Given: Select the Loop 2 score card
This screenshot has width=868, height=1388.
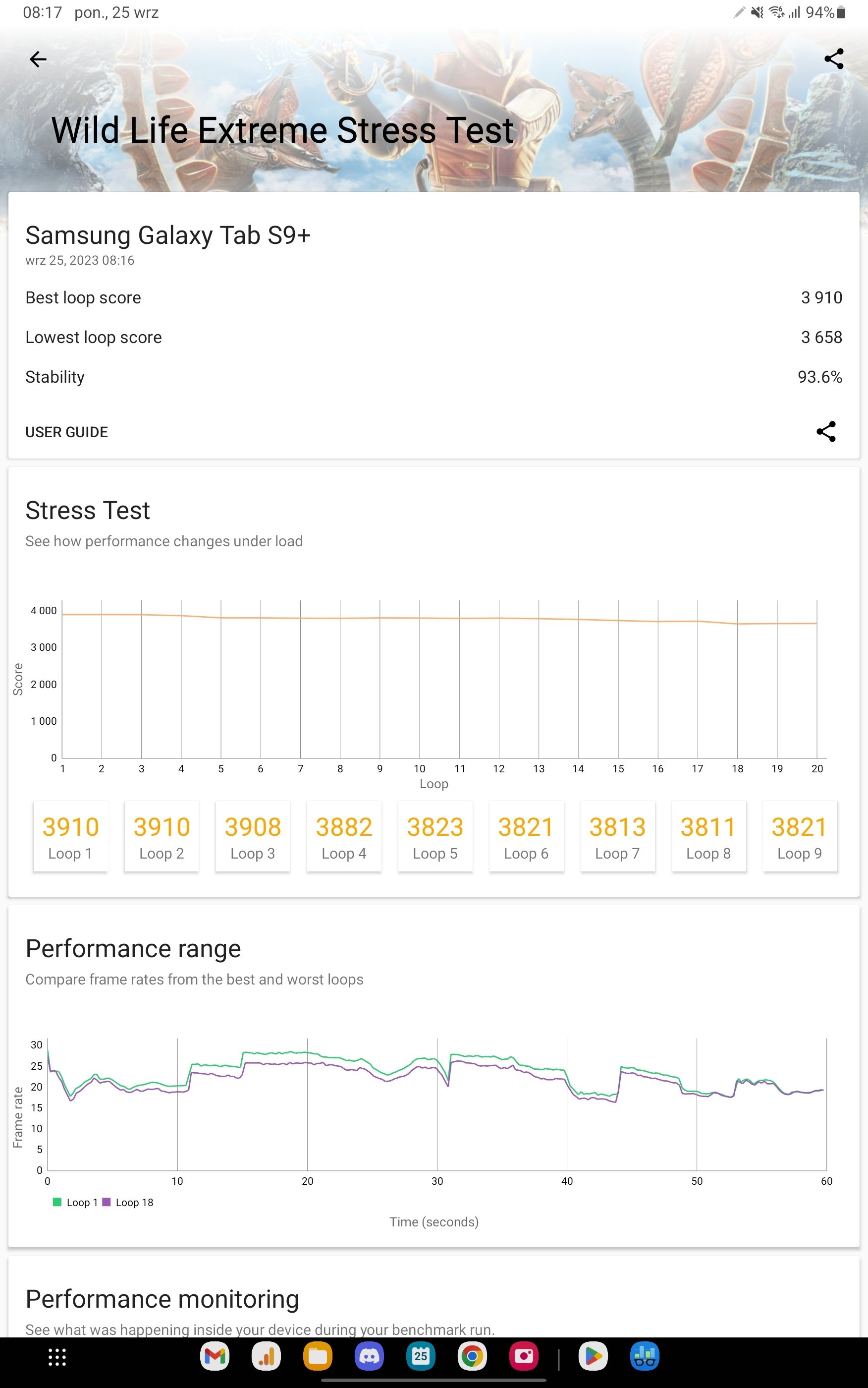Looking at the screenshot, I should [162, 837].
